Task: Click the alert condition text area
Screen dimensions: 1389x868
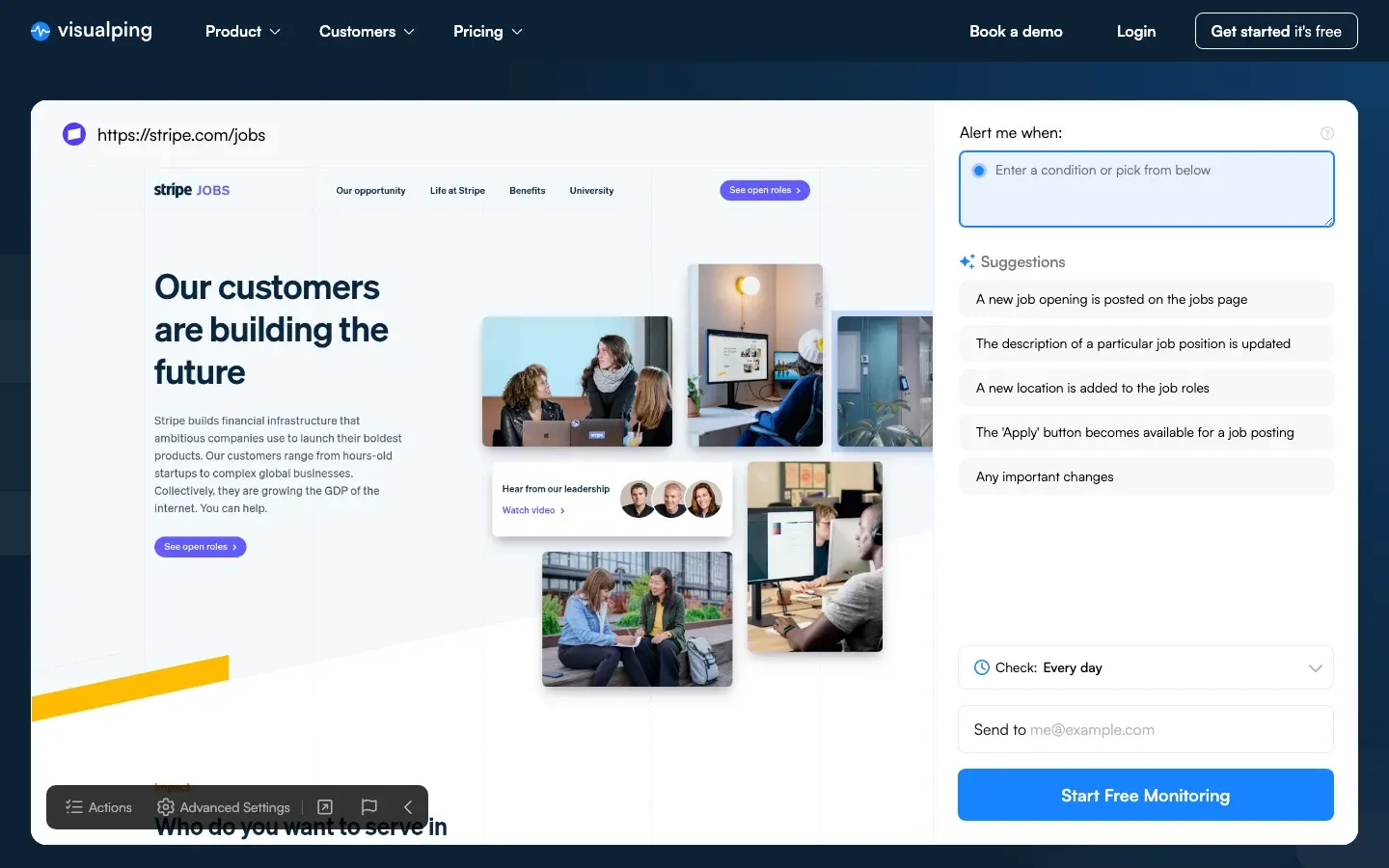Action: coord(1147,189)
